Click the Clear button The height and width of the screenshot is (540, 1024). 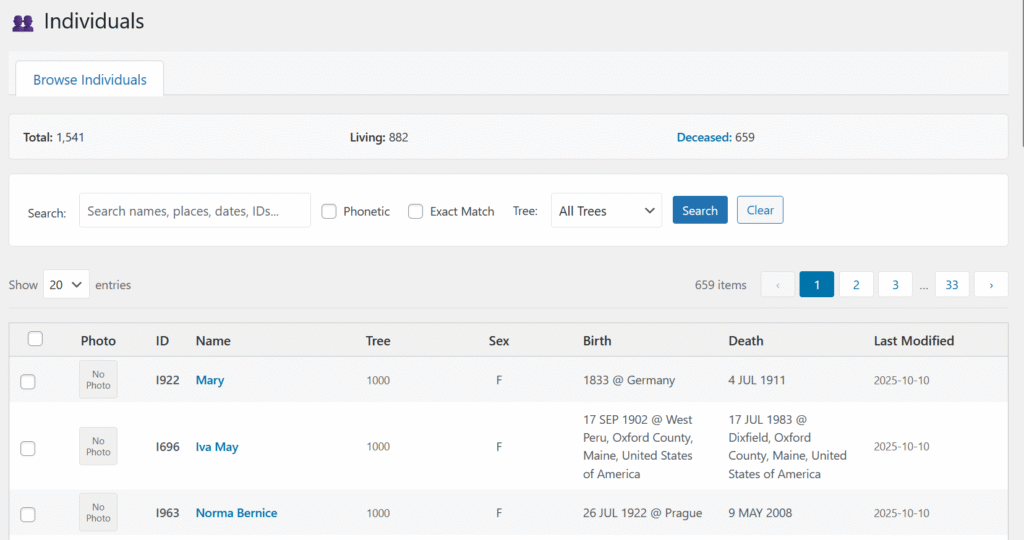(760, 210)
